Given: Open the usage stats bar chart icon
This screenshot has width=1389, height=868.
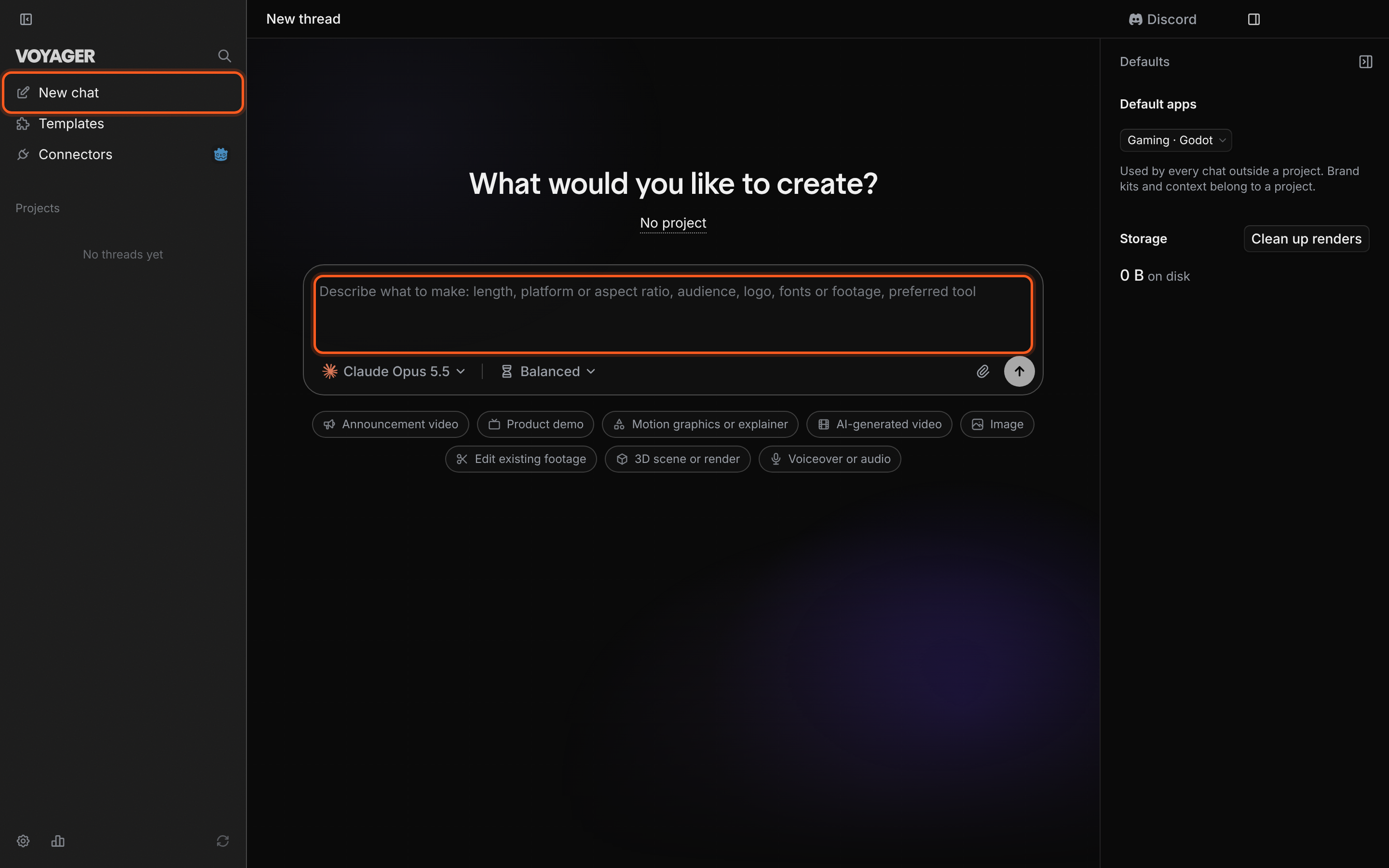Looking at the screenshot, I should 58,841.
